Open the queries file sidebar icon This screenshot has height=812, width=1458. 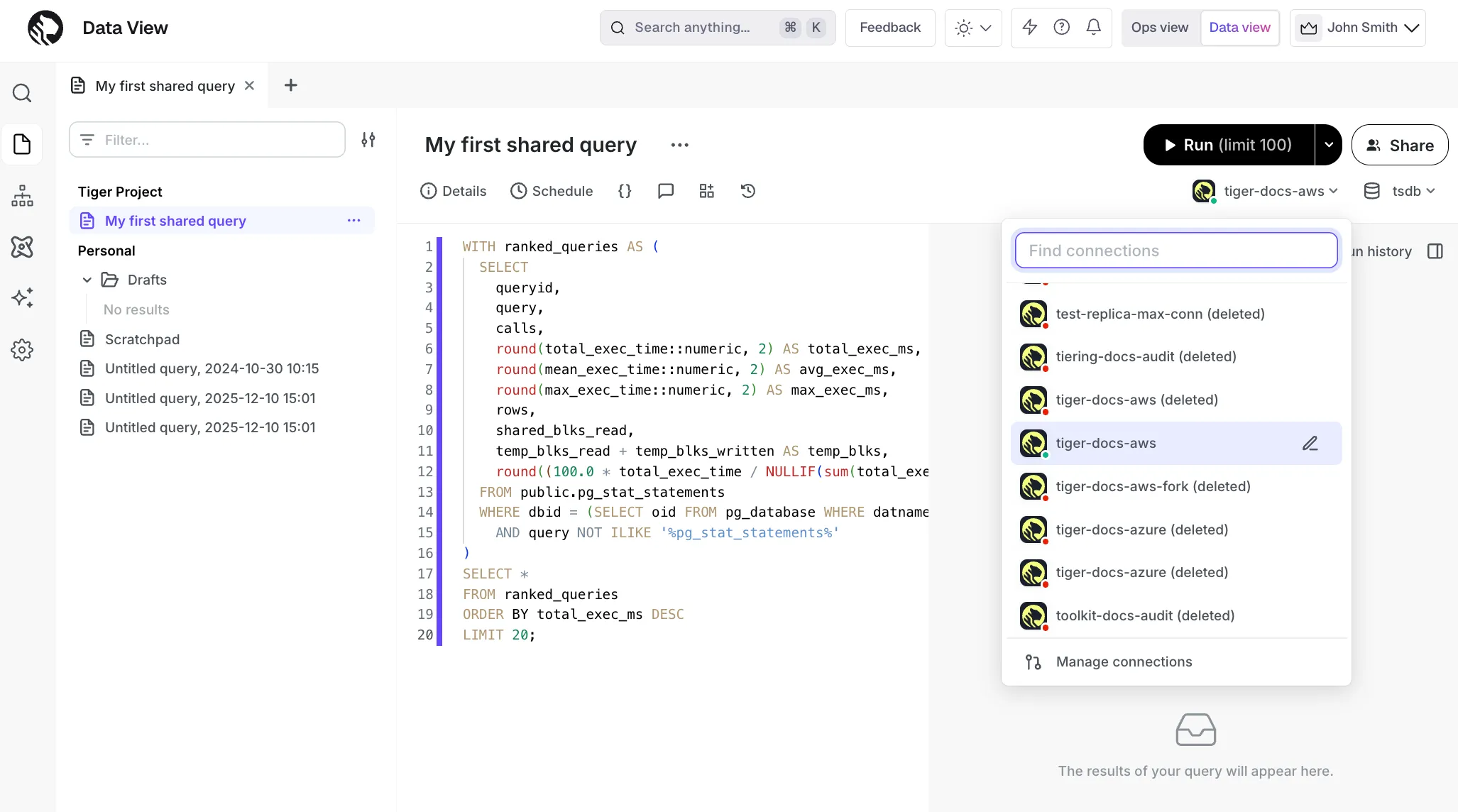coord(22,144)
